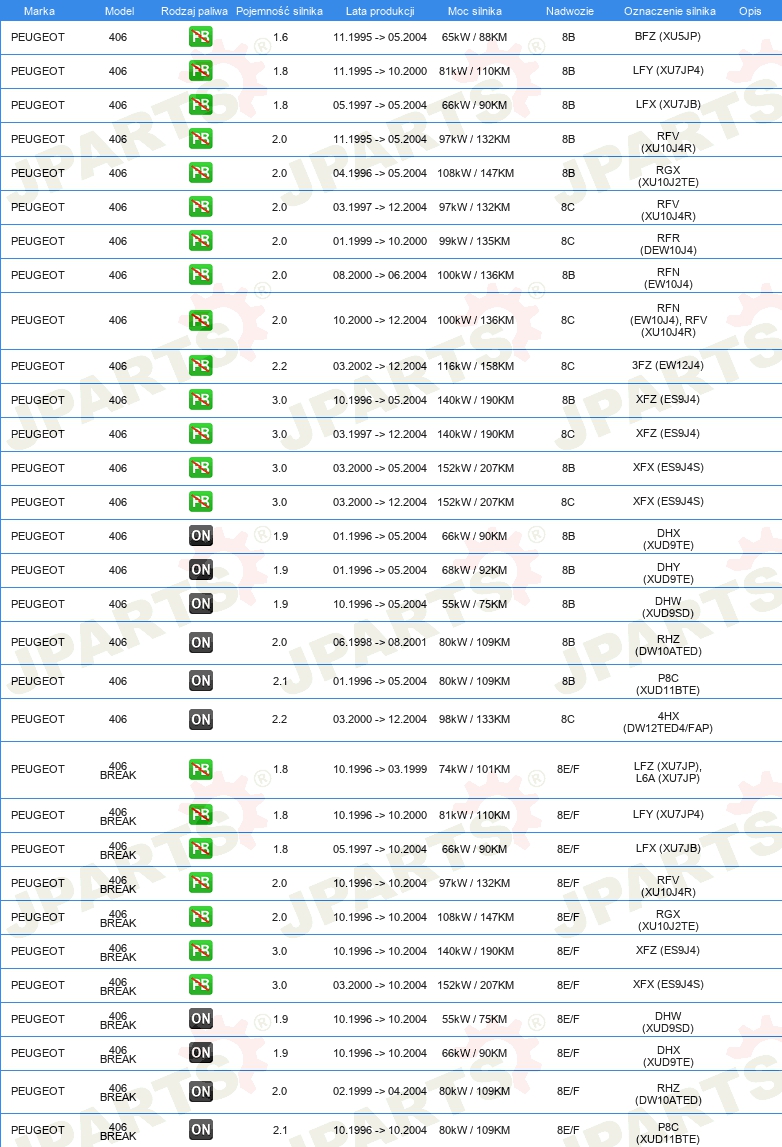Viewport: 782px width, 1147px height.
Task: Click the engine capacity value 1.6
Action: [x=280, y=37]
